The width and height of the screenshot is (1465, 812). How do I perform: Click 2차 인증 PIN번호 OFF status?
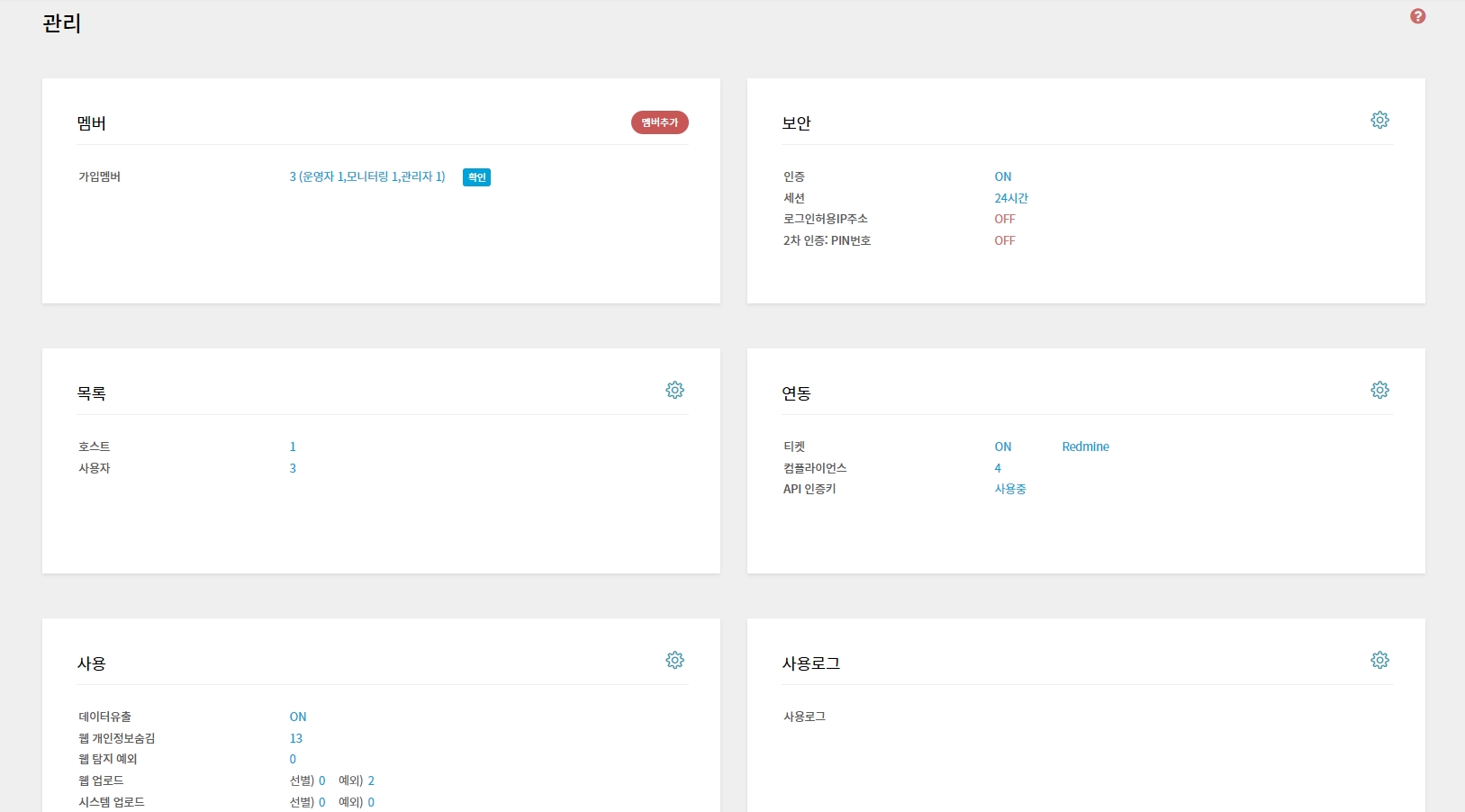[1004, 240]
